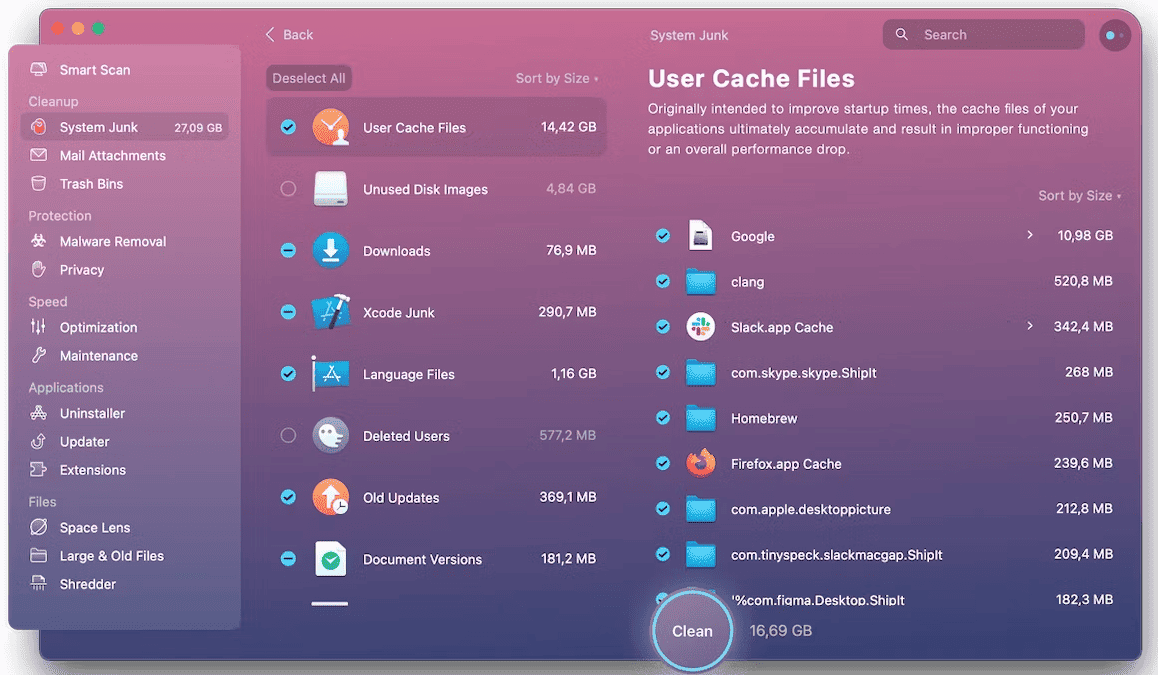The image size is (1158, 675).
Task: Open Sort by Size in category list
Action: tap(556, 78)
